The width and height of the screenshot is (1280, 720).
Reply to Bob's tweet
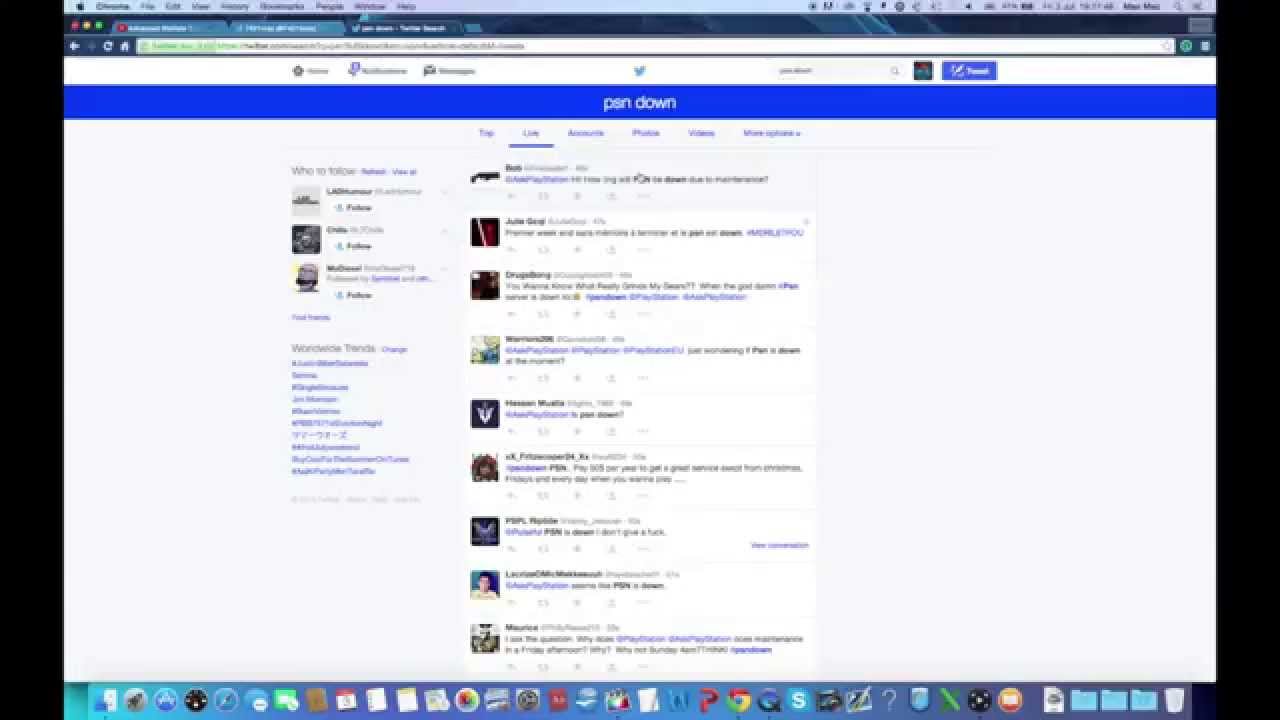[x=511, y=196]
